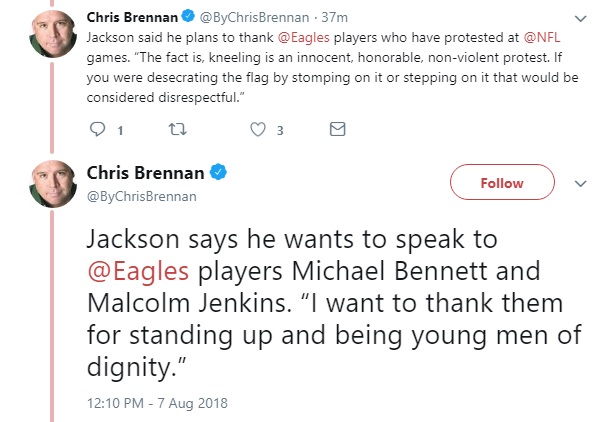
Task: Click the 12:10 PM - 7 Aug 2018 timestamp
Action: click(x=158, y=404)
